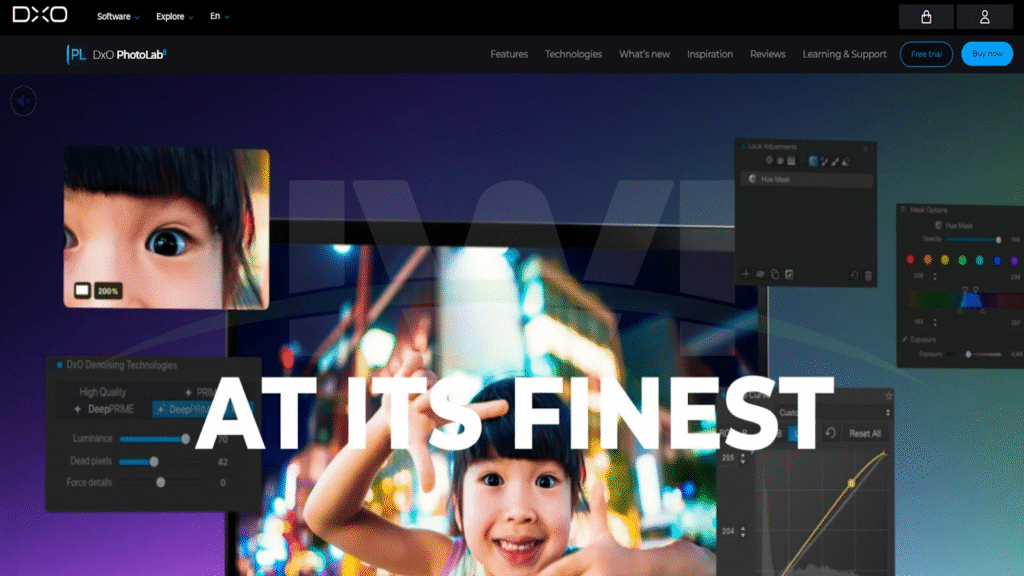Click plus icon in Local Adjustments panel

745,274
